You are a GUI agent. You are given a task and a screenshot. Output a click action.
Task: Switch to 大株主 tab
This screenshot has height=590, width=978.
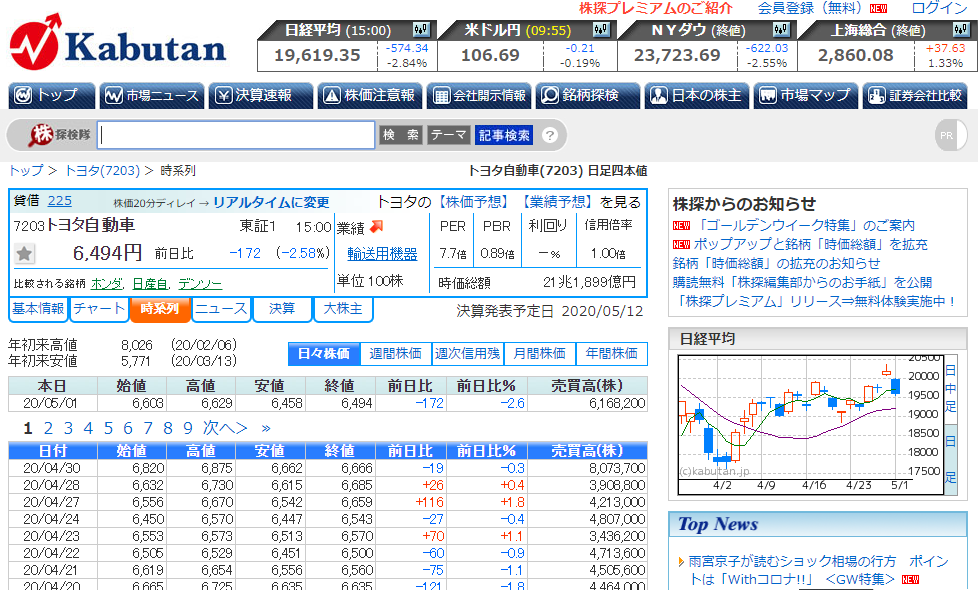point(343,309)
